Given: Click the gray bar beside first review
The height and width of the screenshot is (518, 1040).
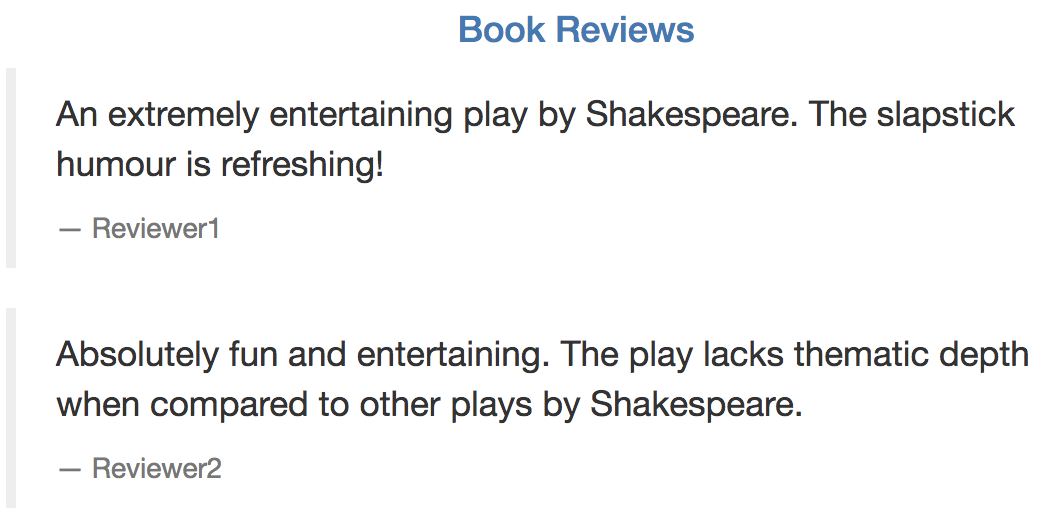Looking at the screenshot, I should click(x=11, y=168).
